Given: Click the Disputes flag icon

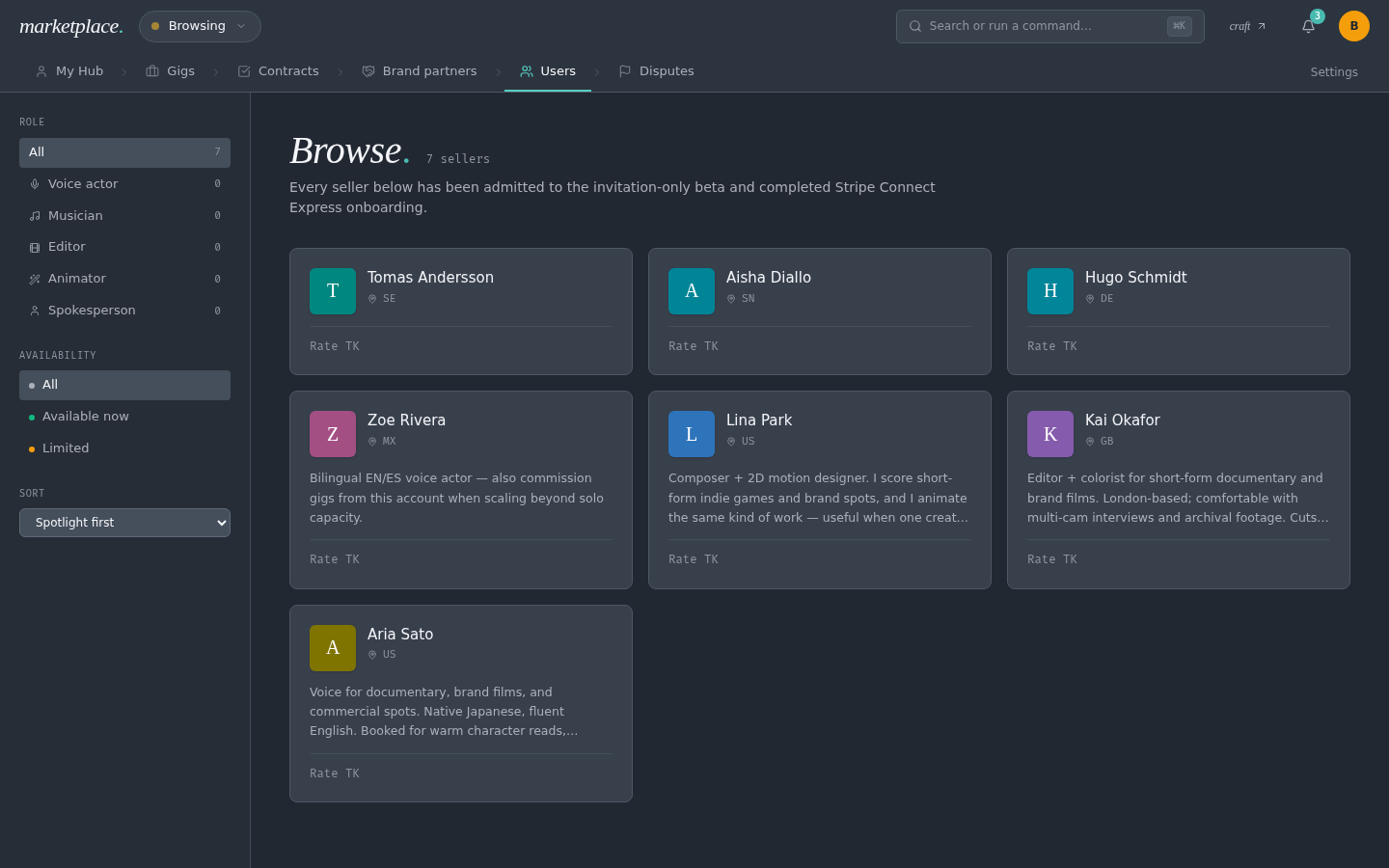Looking at the screenshot, I should click(x=625, y=71).
